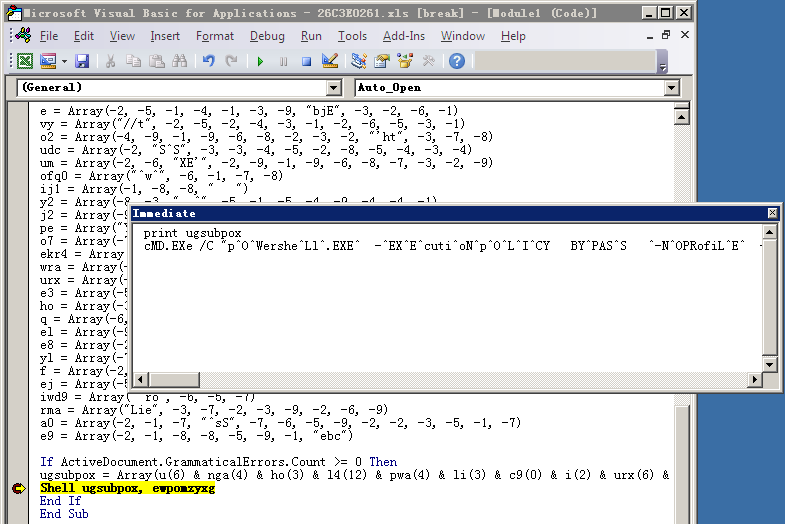This screenshot has height=524, width=786.
Task: Click the 'If ActiveDocument.GrammaticalErrors.Count' line
Action: 218,462
